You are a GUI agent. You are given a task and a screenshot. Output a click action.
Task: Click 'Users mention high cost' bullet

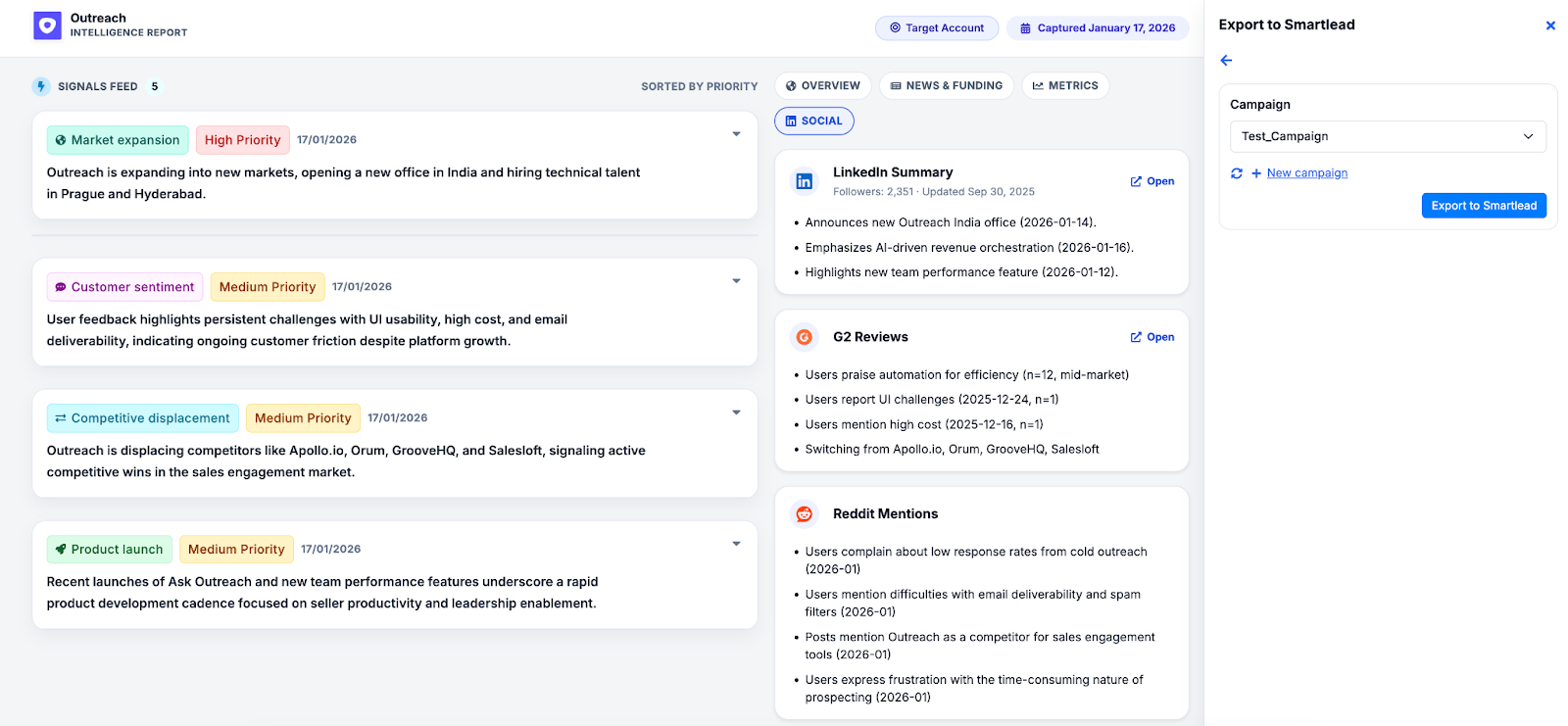(x=924, y=425)
